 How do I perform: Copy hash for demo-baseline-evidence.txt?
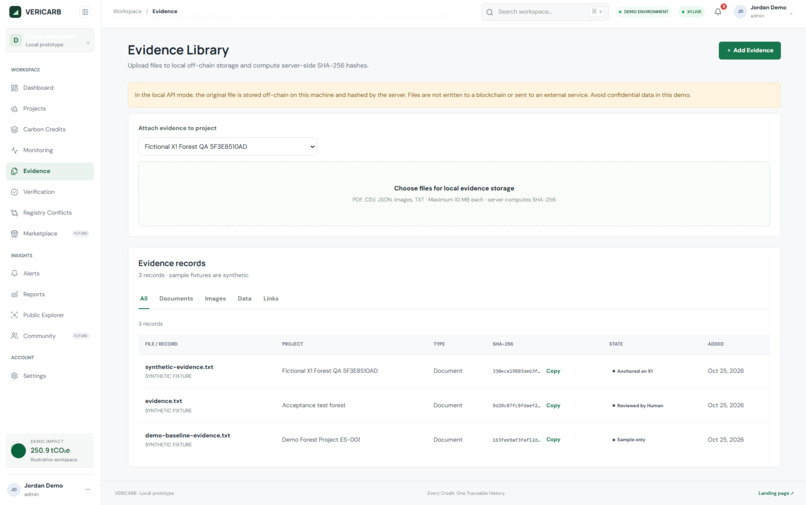[x=553, y=440]
